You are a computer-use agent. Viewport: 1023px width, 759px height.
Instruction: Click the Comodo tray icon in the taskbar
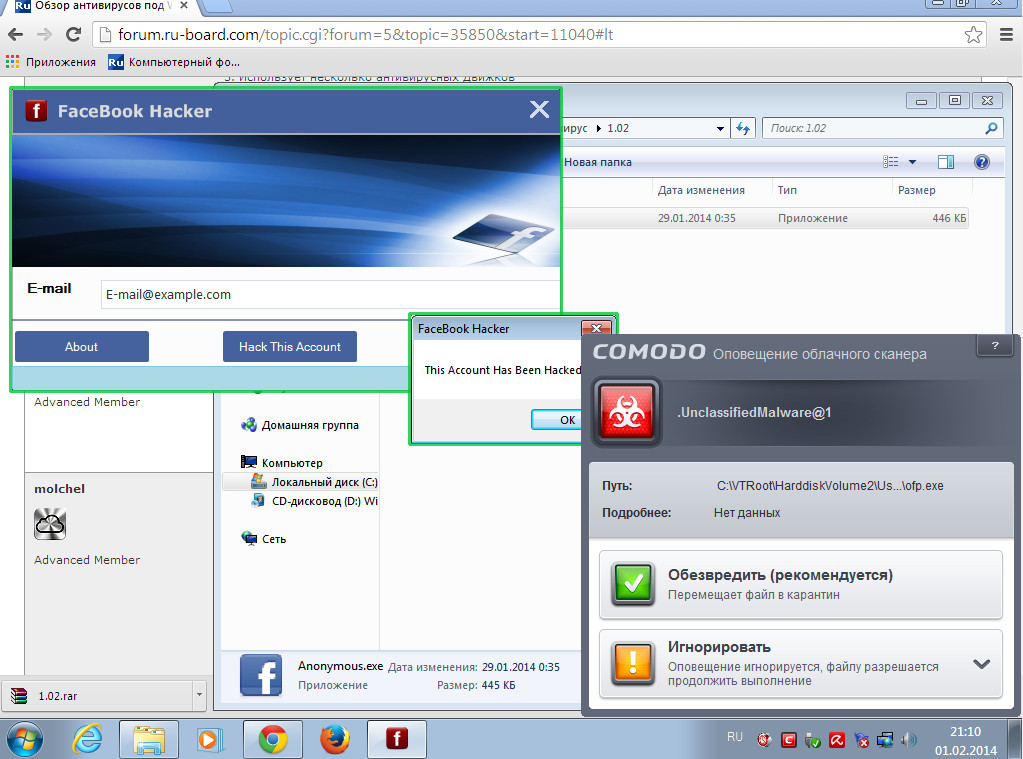click(788, 741)
